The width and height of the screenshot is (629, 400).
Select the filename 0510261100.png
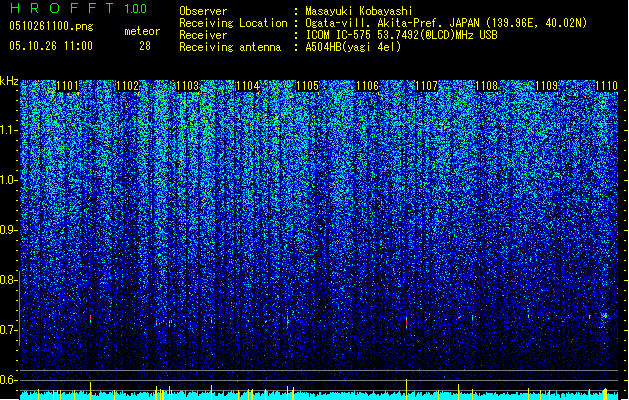click(51, 26)
